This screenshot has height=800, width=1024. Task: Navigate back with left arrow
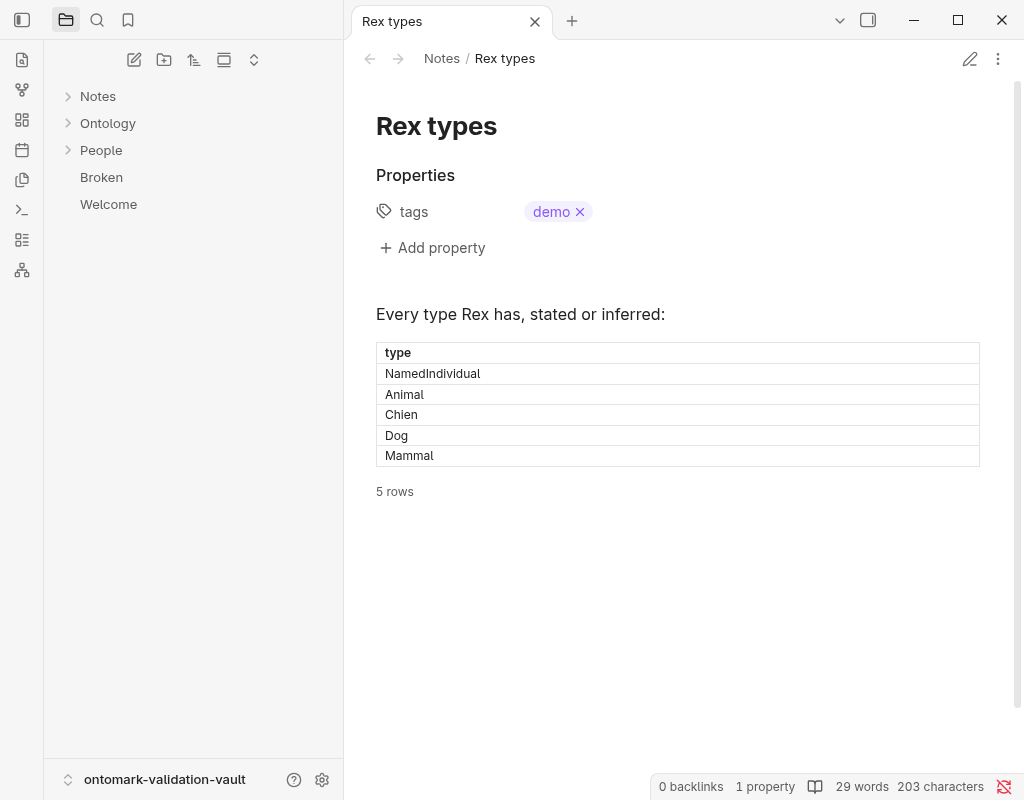tap(370, 59)
